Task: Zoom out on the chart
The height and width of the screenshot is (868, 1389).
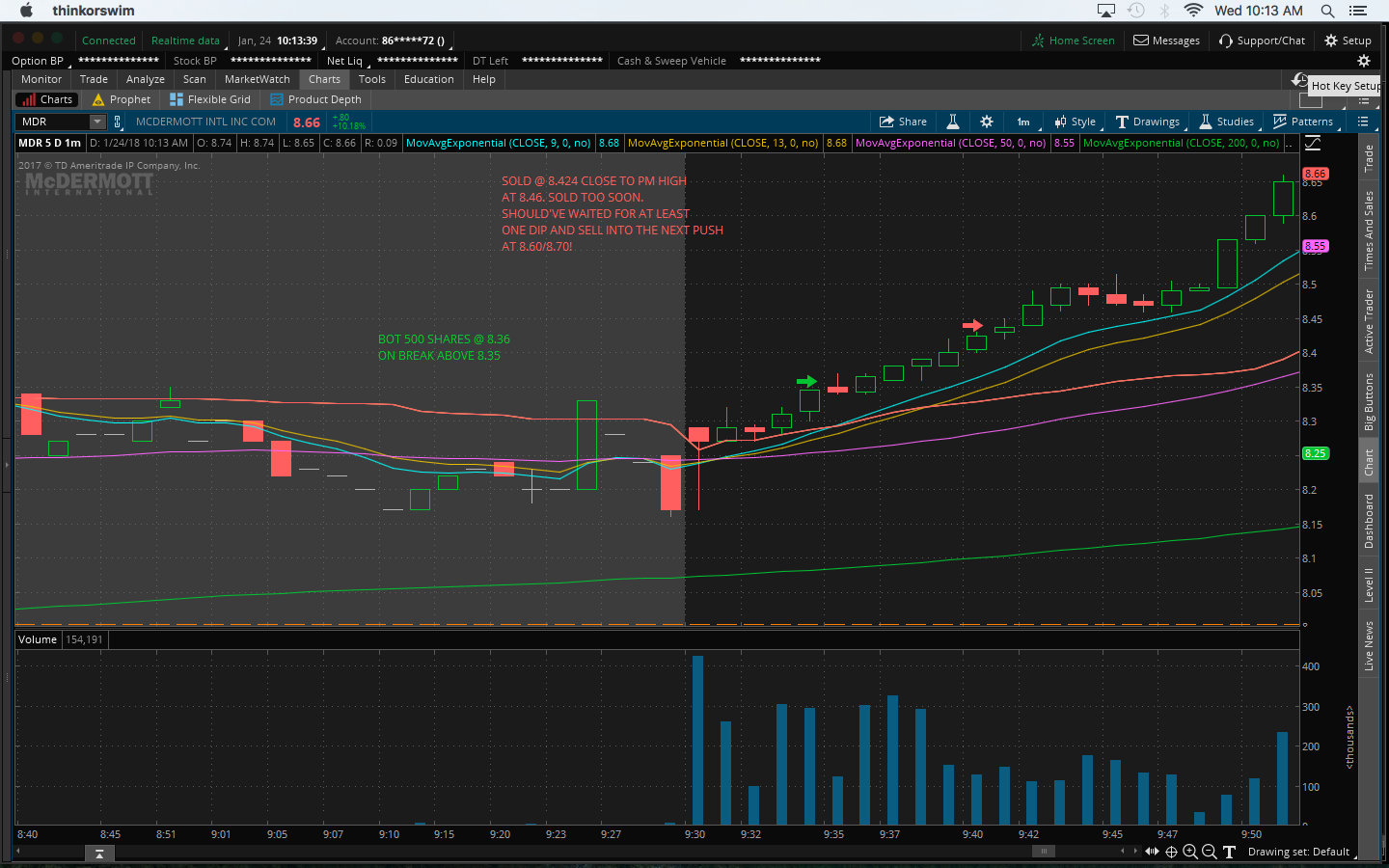Action: point(1209,852)
